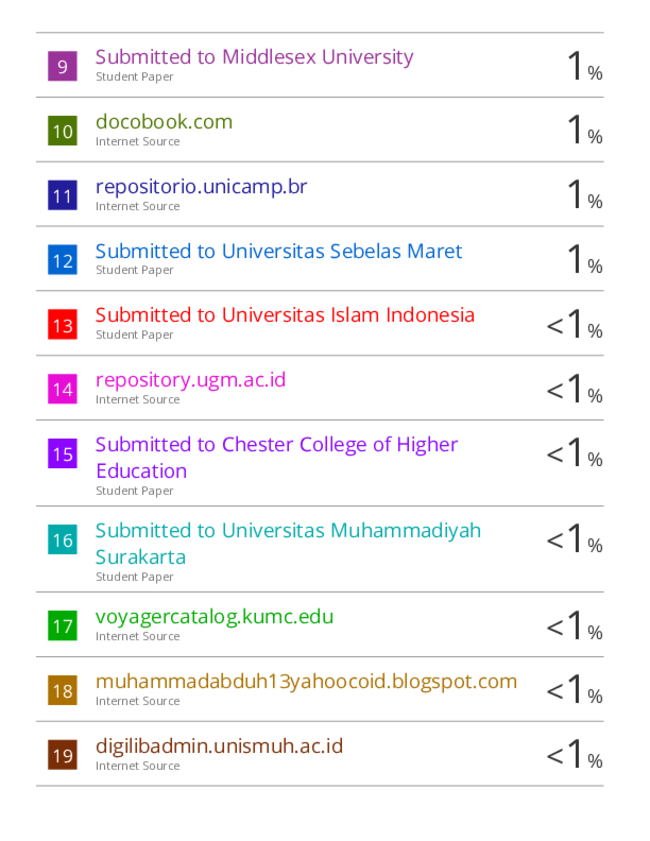Click the magenta number 14 source badge
Image resolution: width=650 pixels, height=841 pixels.
[x=62, y=389]
